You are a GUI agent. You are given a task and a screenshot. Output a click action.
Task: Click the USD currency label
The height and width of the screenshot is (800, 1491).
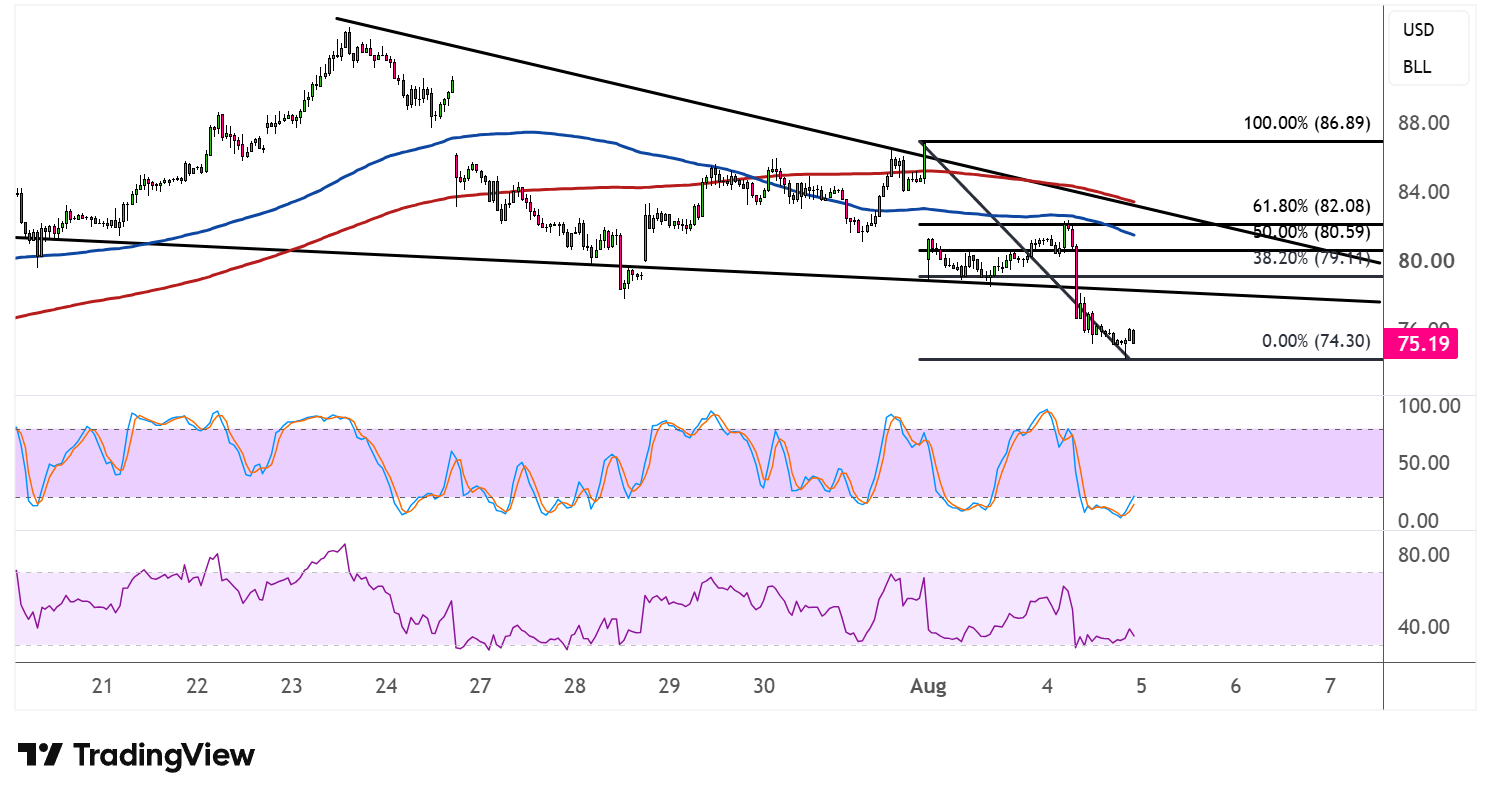1418,30
